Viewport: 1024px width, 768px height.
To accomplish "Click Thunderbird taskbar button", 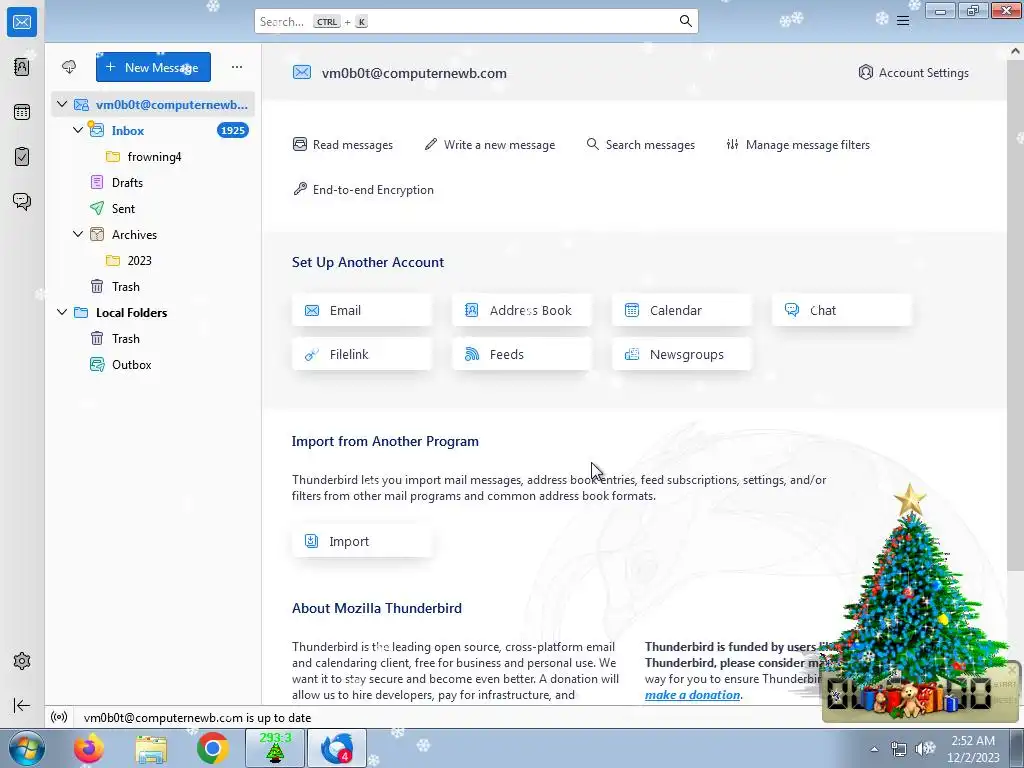I will 337,748.
